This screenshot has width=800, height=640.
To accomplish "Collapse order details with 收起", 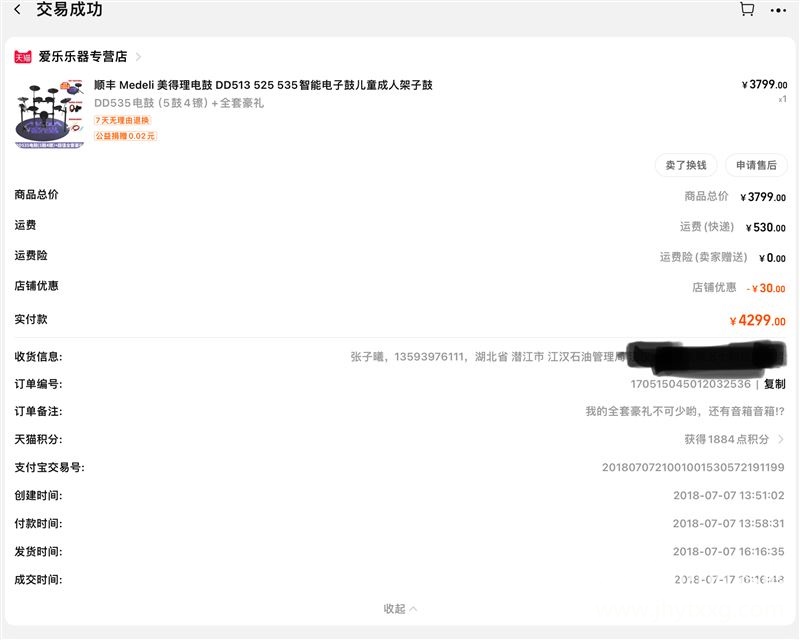I will click(400, 608).
